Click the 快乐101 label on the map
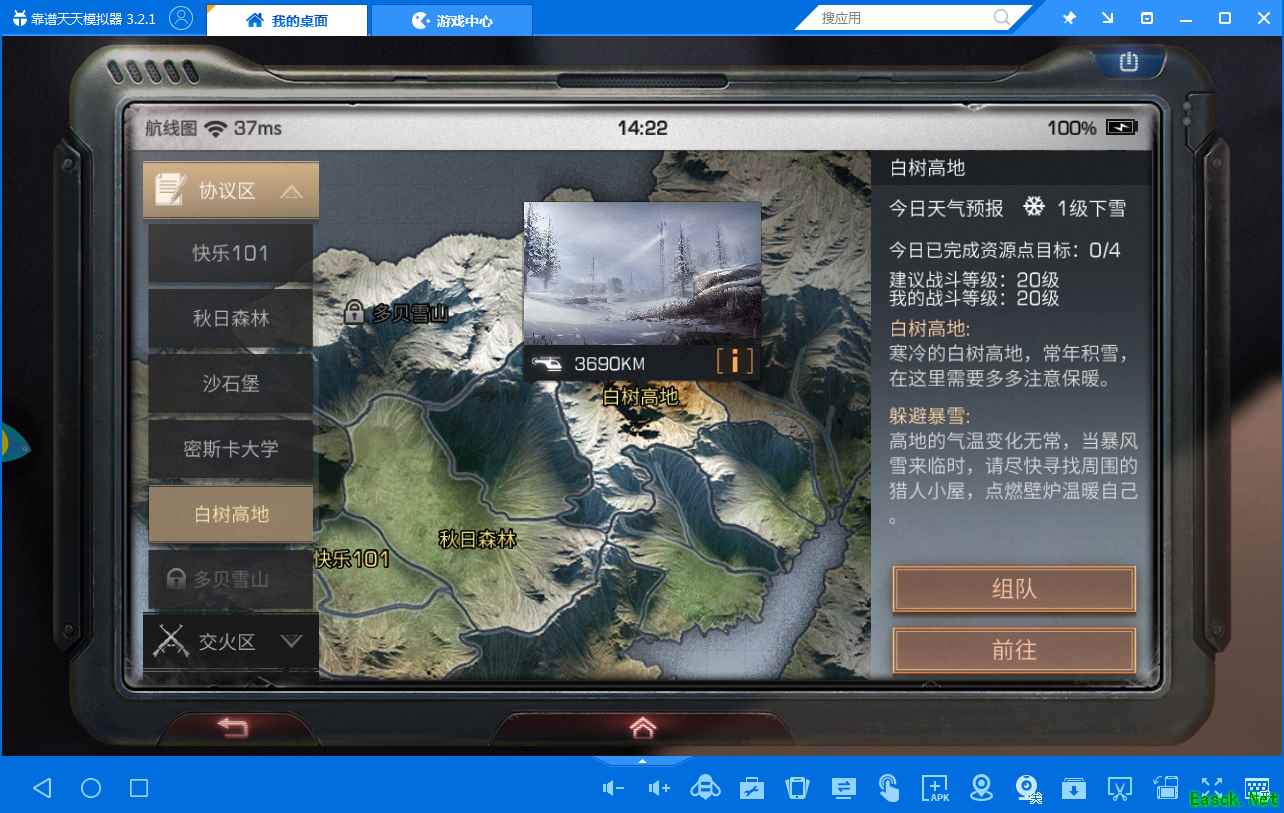This screenshot has width=1284, height=813. (352, 559)
